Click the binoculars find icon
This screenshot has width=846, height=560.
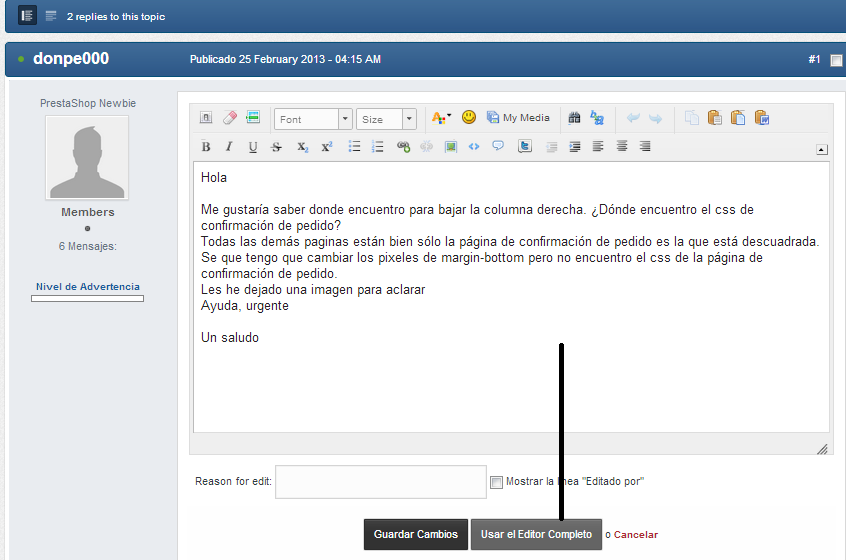click(574, 118)
